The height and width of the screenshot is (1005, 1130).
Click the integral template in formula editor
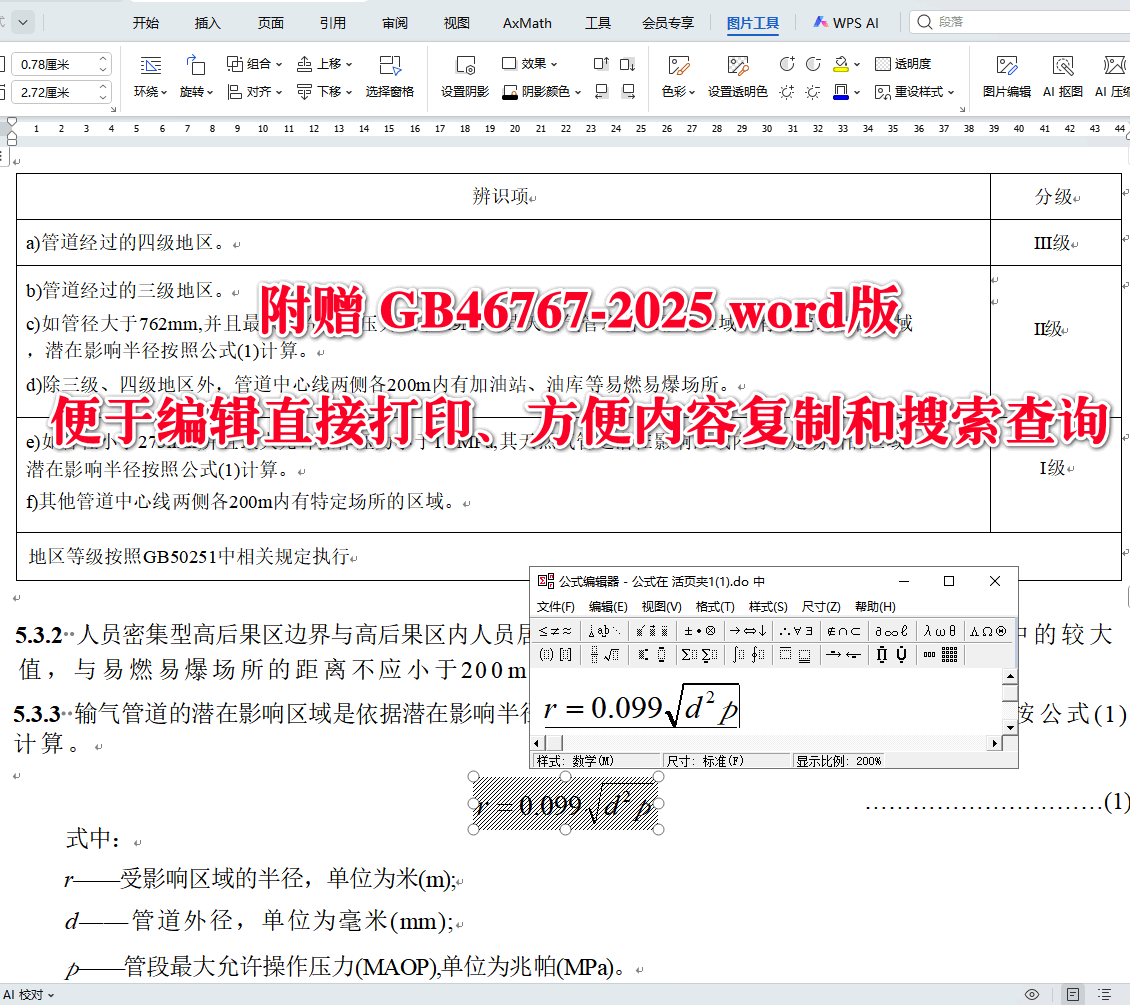point(740,653)
